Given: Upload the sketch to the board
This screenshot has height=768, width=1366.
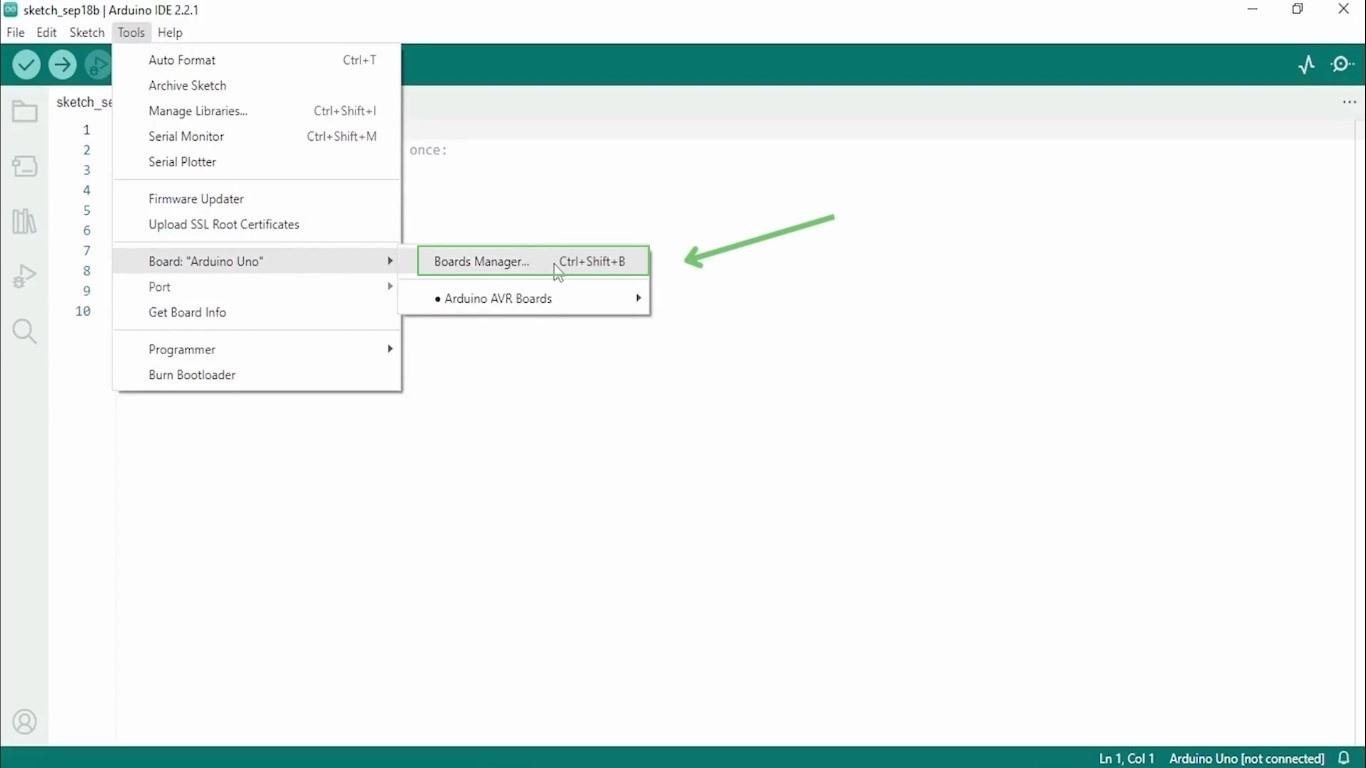Looking at the screenshot, I should tap(62, 64).
